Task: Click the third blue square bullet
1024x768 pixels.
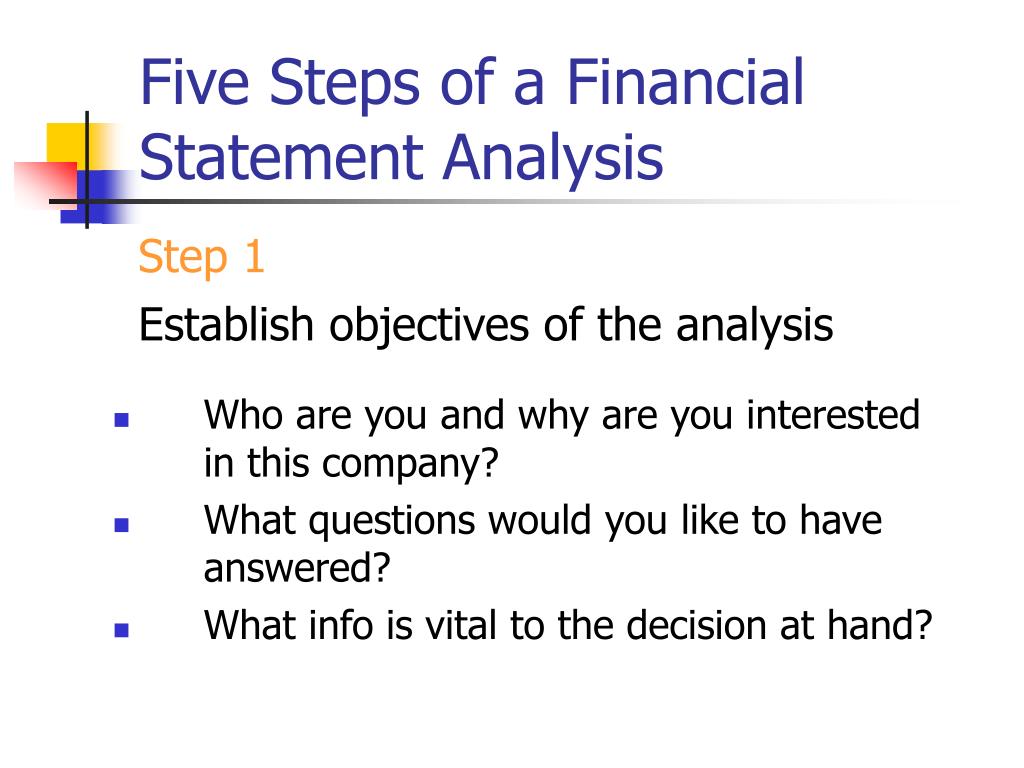Action: tap(121, 630)
